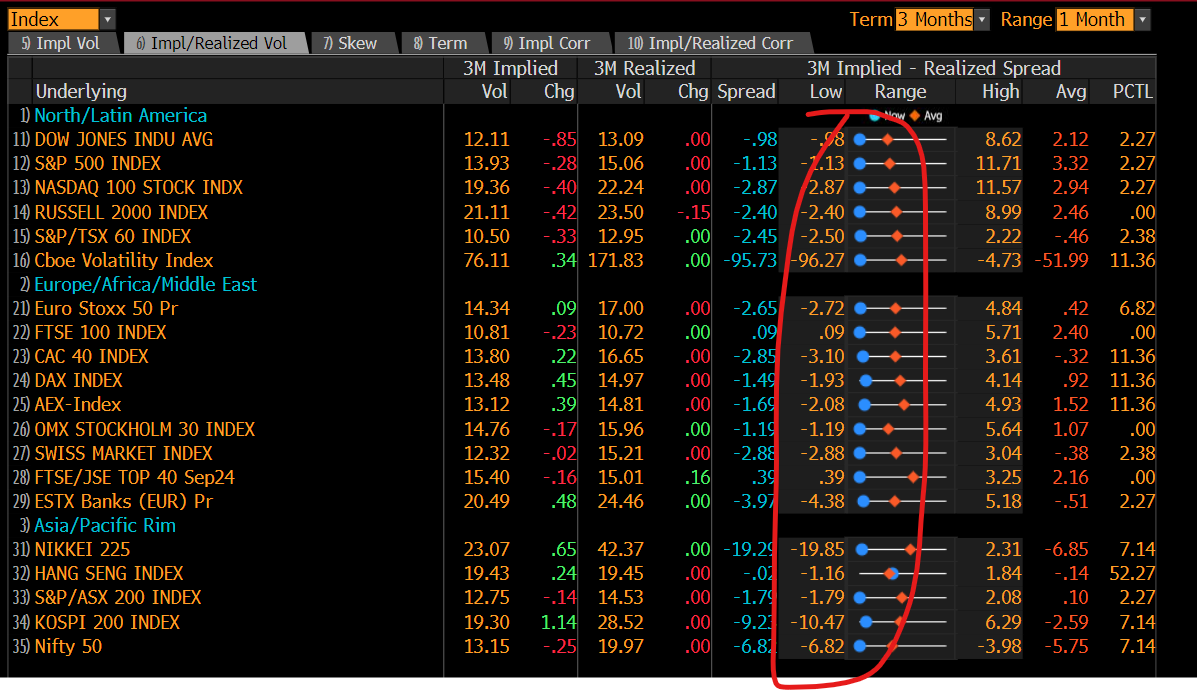Sort by the High column header
This screenshot has width=1197, height=691.
coord(1000,92)
